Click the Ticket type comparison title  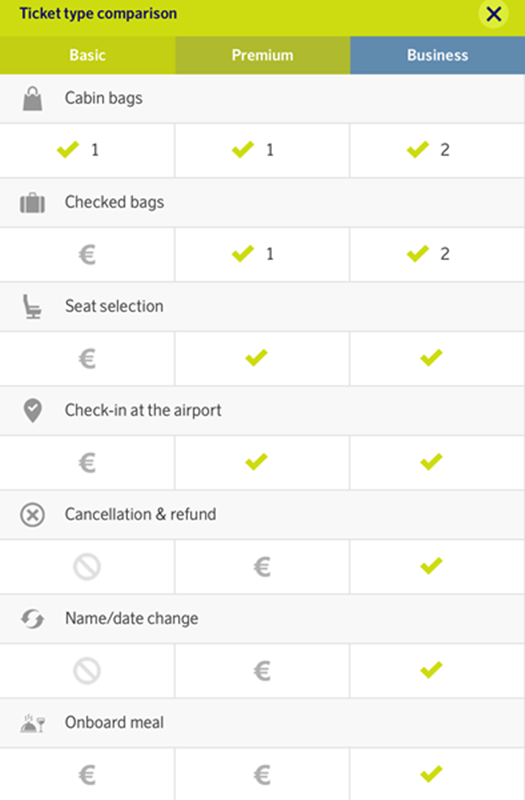tap(98, 13)
